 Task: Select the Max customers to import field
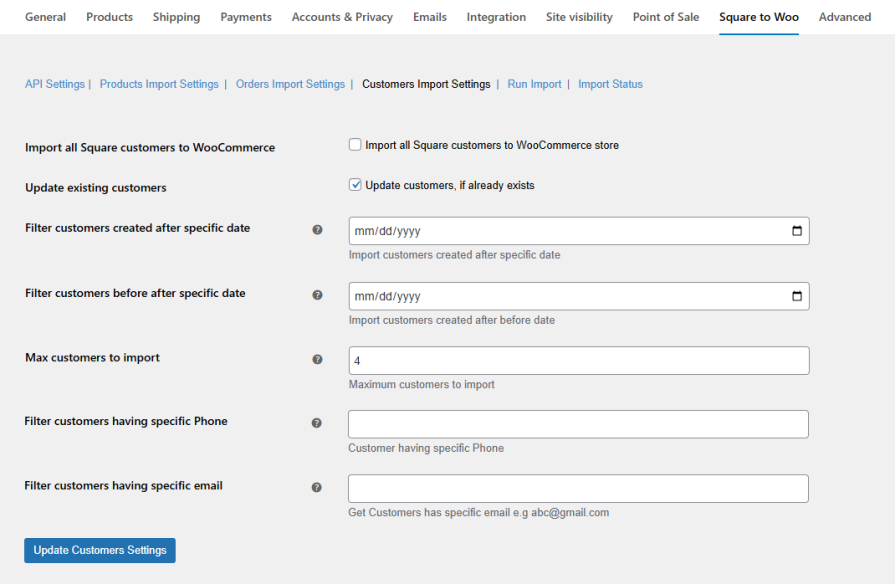(578, 360)
